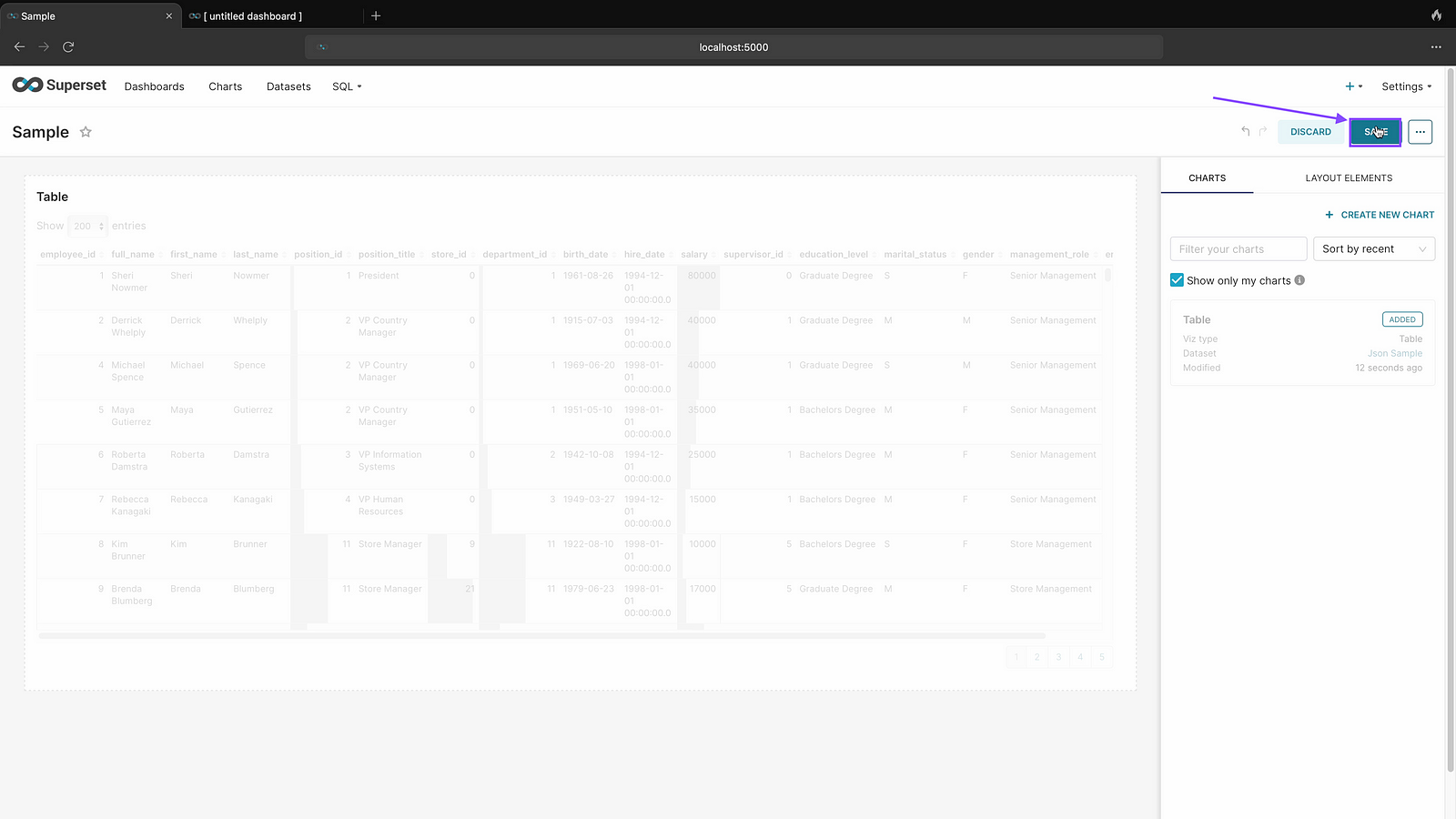Star the Sample dashboard as favorite
The width and height of the screenshot is (1456, 819).
86,132
